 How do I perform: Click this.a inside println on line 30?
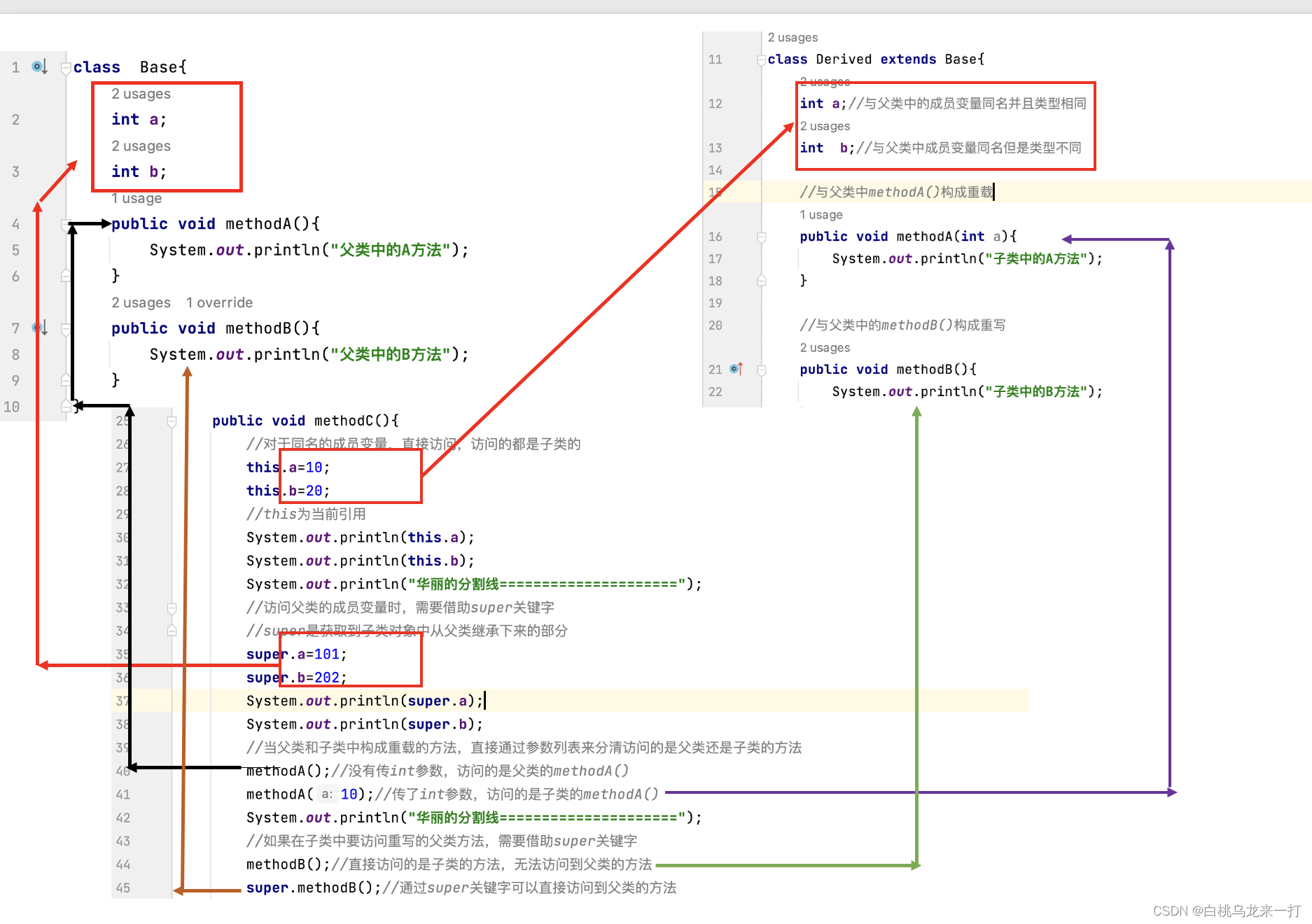pos(433,538)
